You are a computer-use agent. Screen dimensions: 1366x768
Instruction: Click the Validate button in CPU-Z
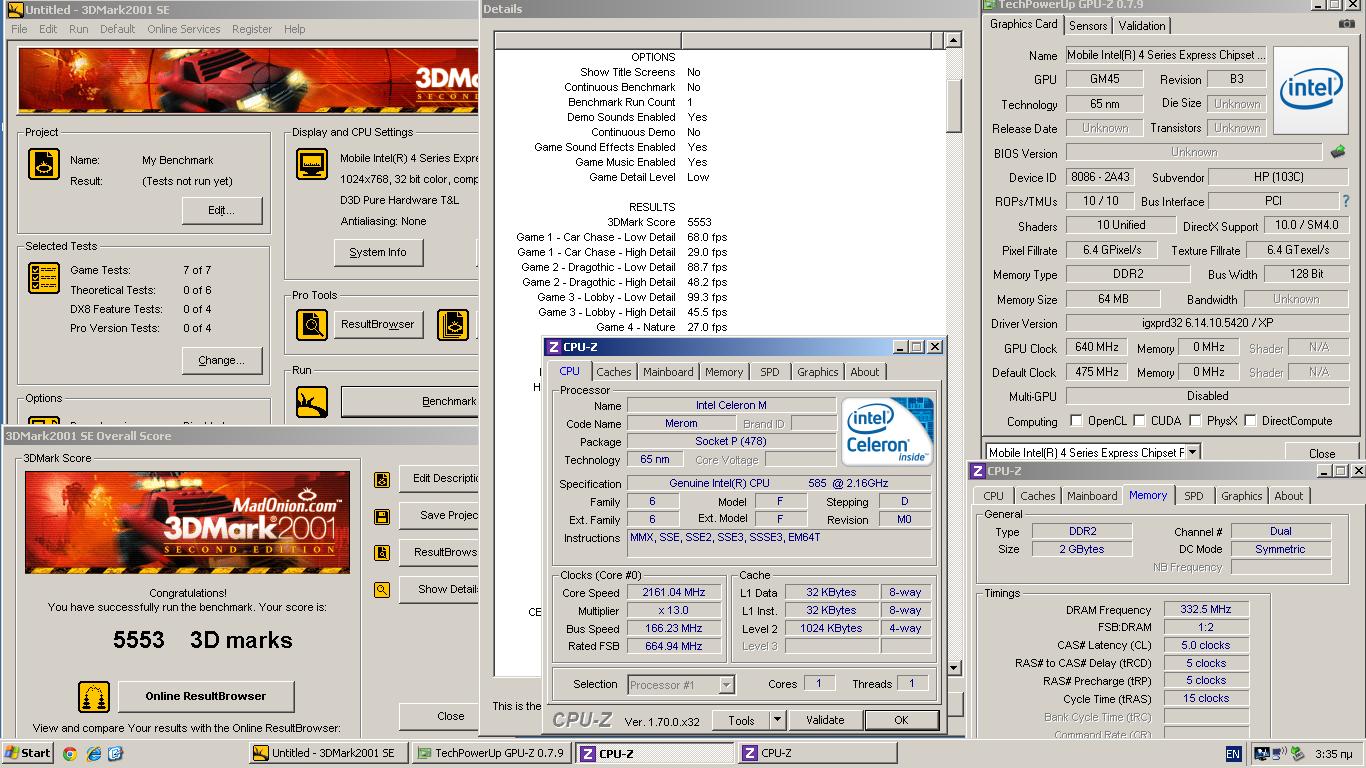point(825,720)
